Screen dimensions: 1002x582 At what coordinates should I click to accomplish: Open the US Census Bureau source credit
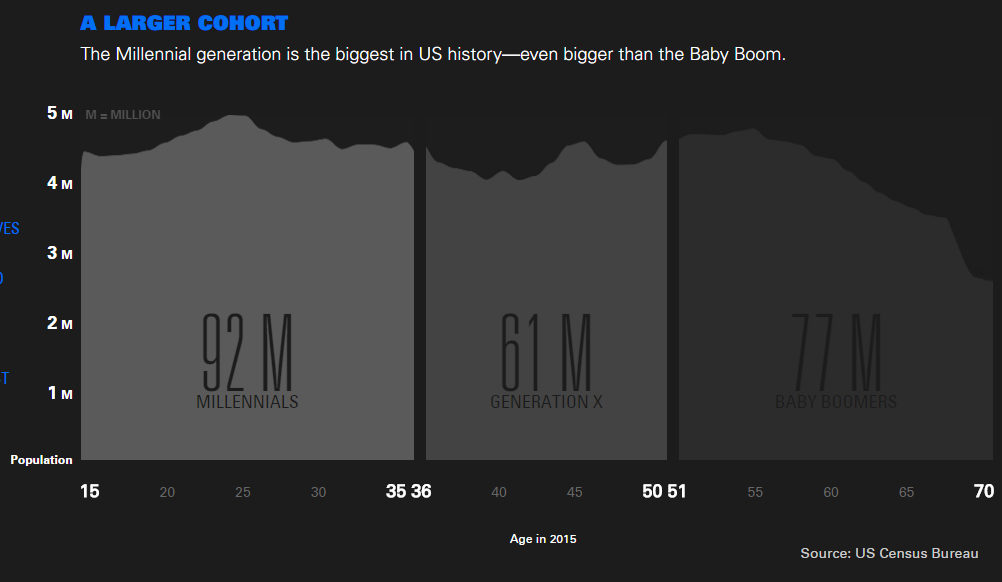point(889,553)
